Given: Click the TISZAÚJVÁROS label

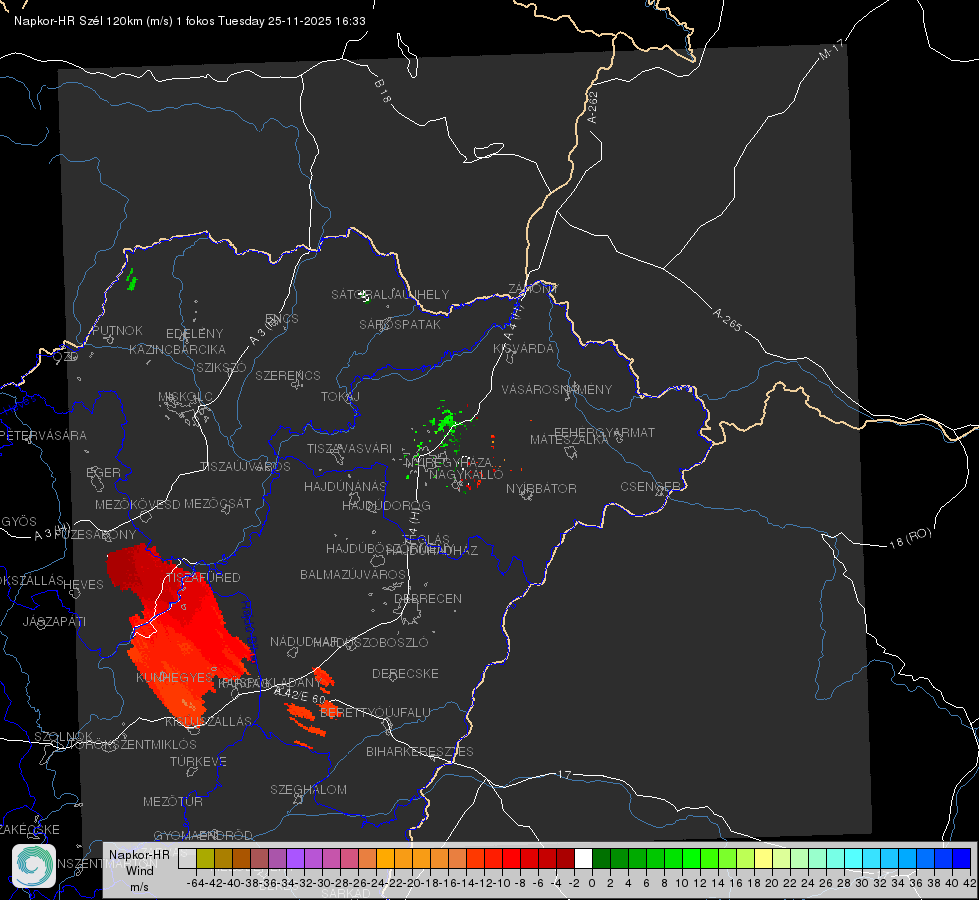Looking at the screenshot, I should [x=245, y=467].
